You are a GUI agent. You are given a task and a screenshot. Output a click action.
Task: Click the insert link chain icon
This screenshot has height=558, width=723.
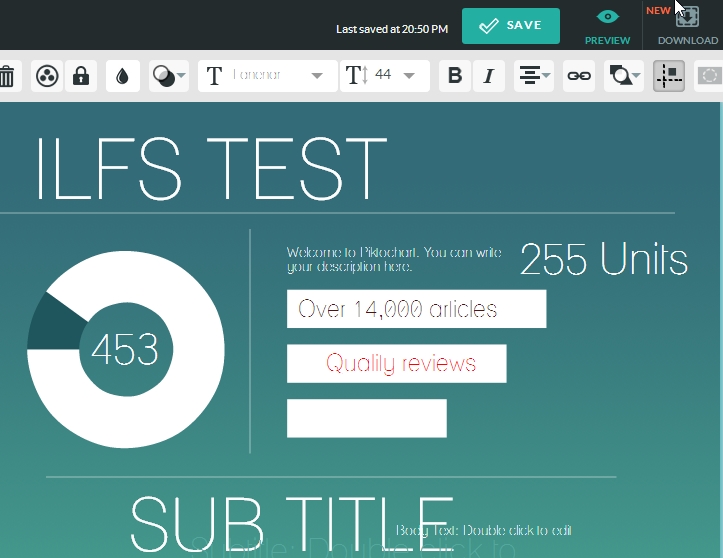579,76
